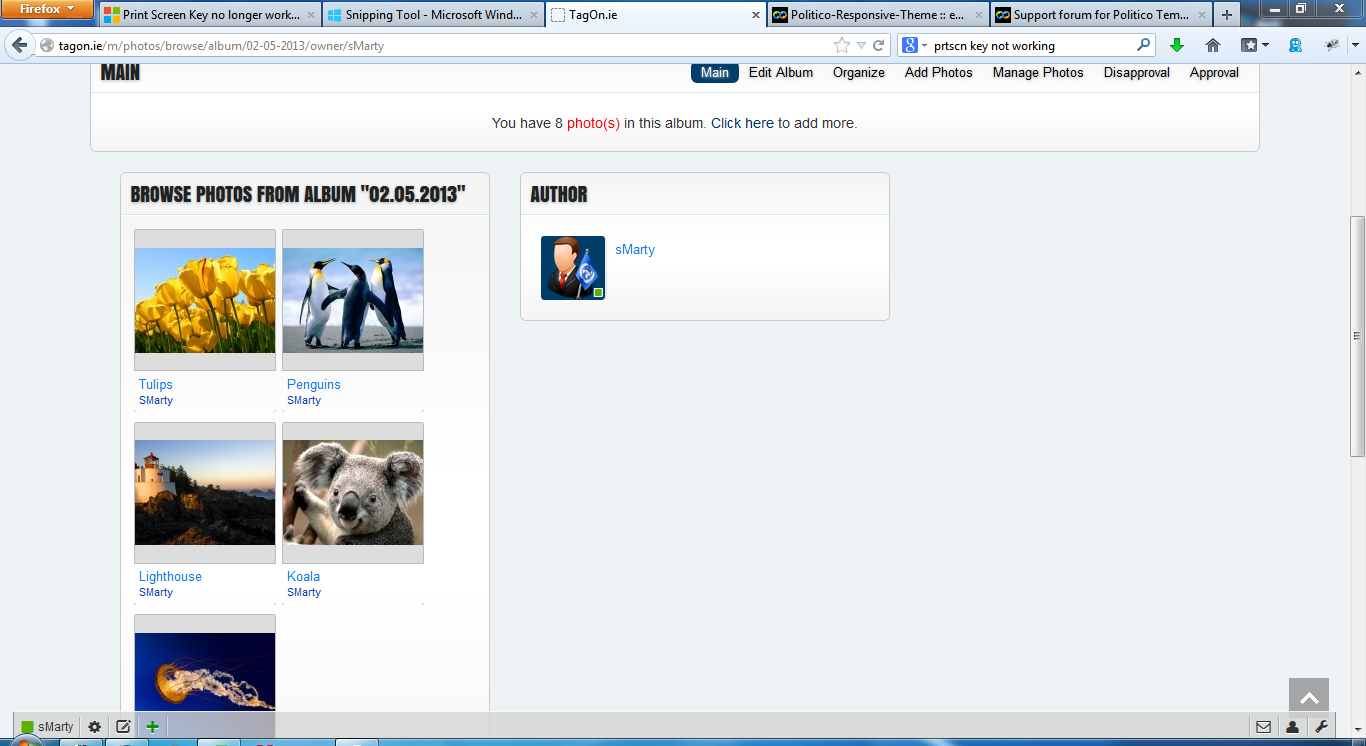
Task: Click the author avatar image
Action: click(573, 268)
